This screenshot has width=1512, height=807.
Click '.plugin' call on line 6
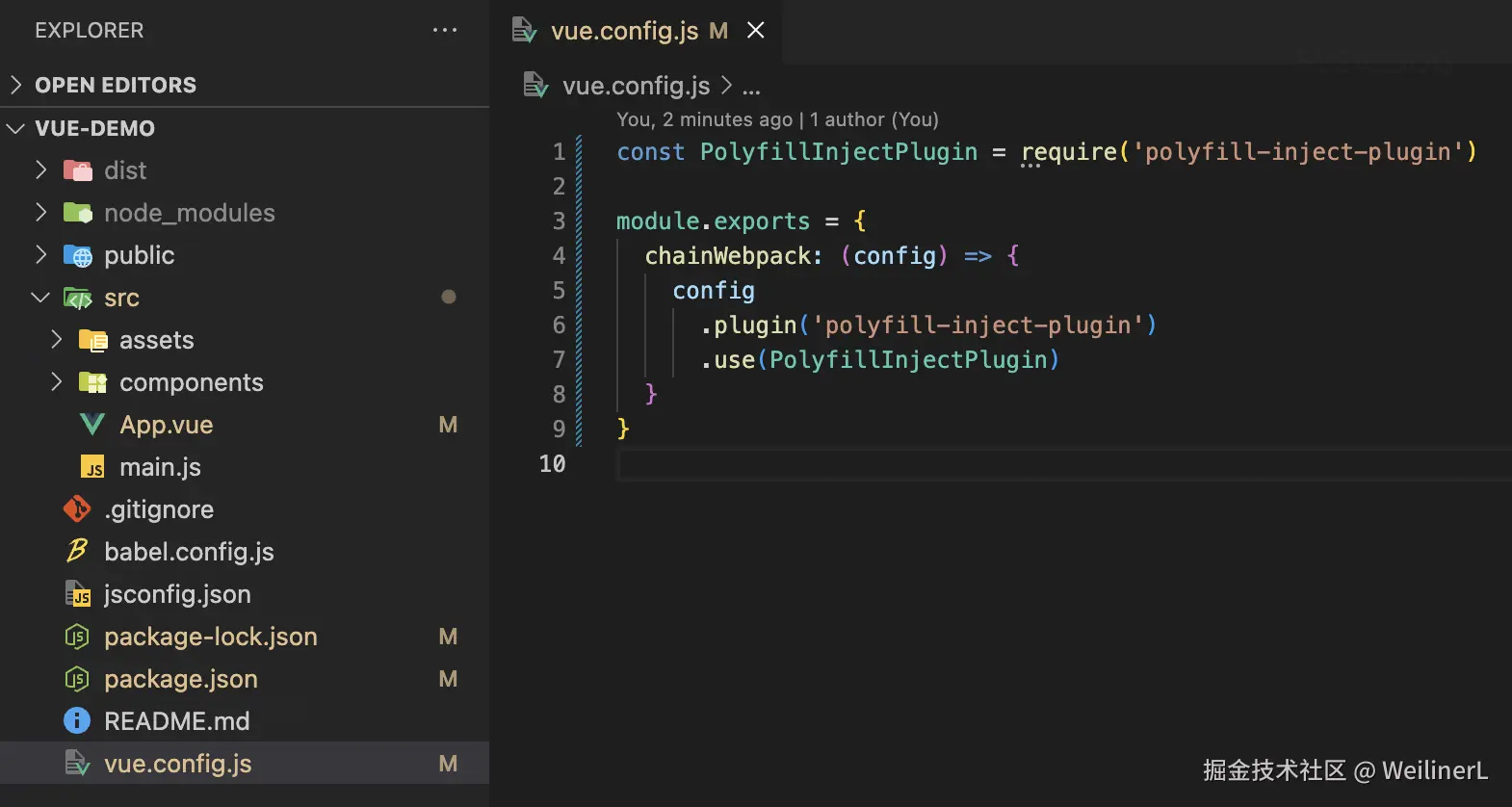pyautogui.click(x=748, y=325)
